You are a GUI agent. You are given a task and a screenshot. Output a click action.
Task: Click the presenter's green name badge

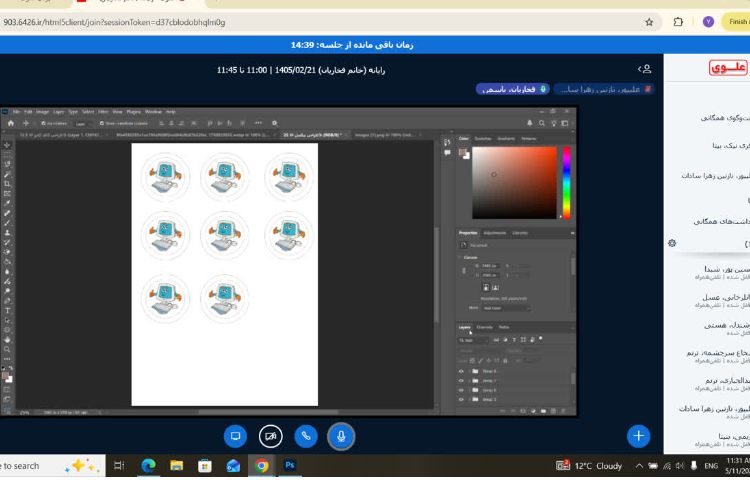click(513, 89)
